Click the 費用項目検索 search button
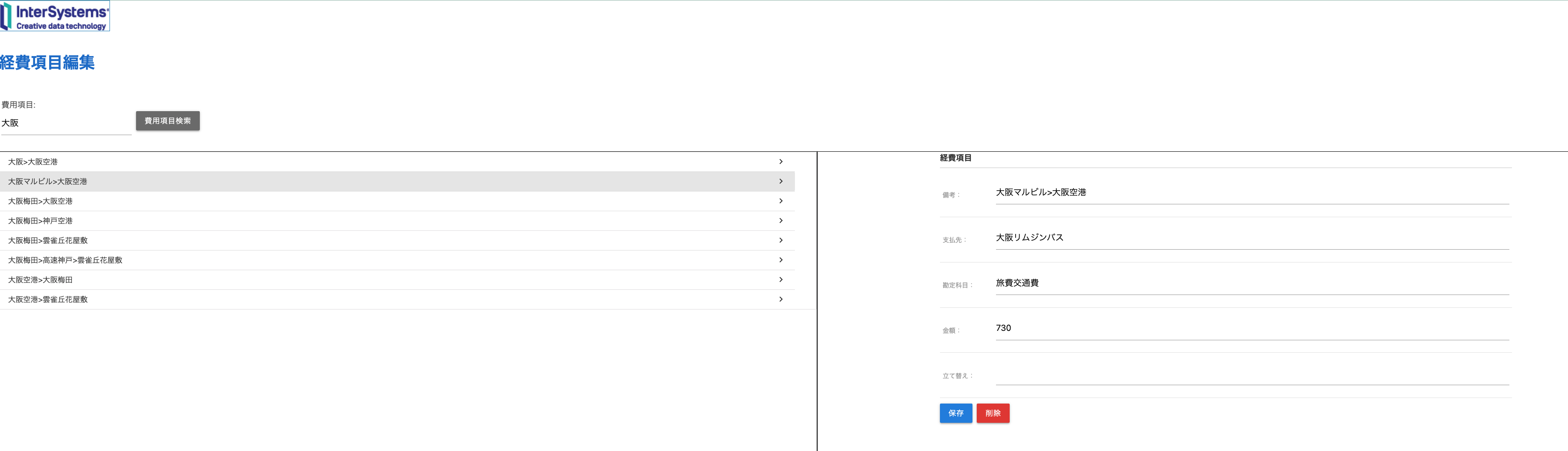The height and width of the screenshot is (451, 1568). tap(167, 121)
